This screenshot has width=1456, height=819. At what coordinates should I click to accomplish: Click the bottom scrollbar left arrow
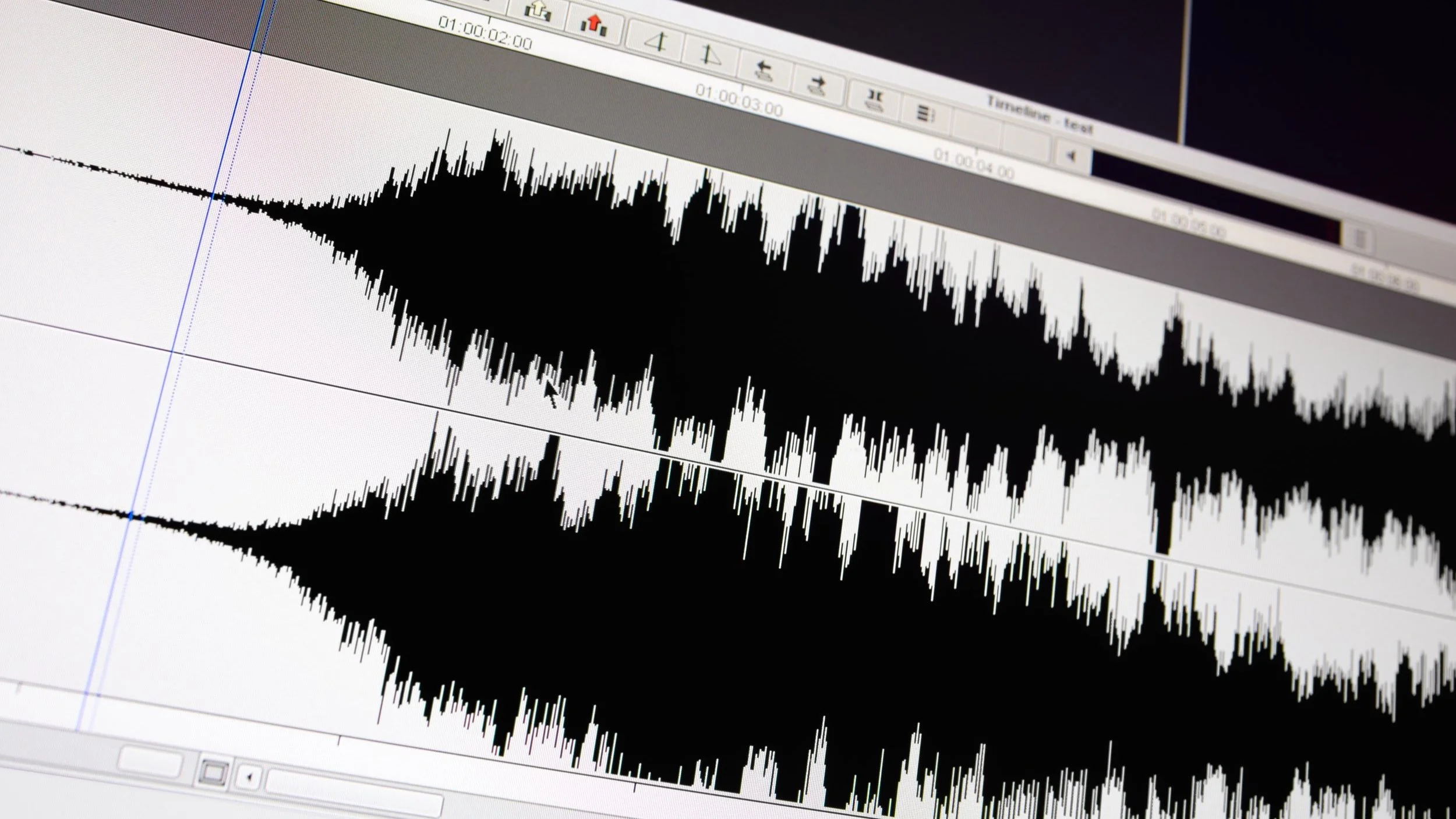[x=249, y=777]
